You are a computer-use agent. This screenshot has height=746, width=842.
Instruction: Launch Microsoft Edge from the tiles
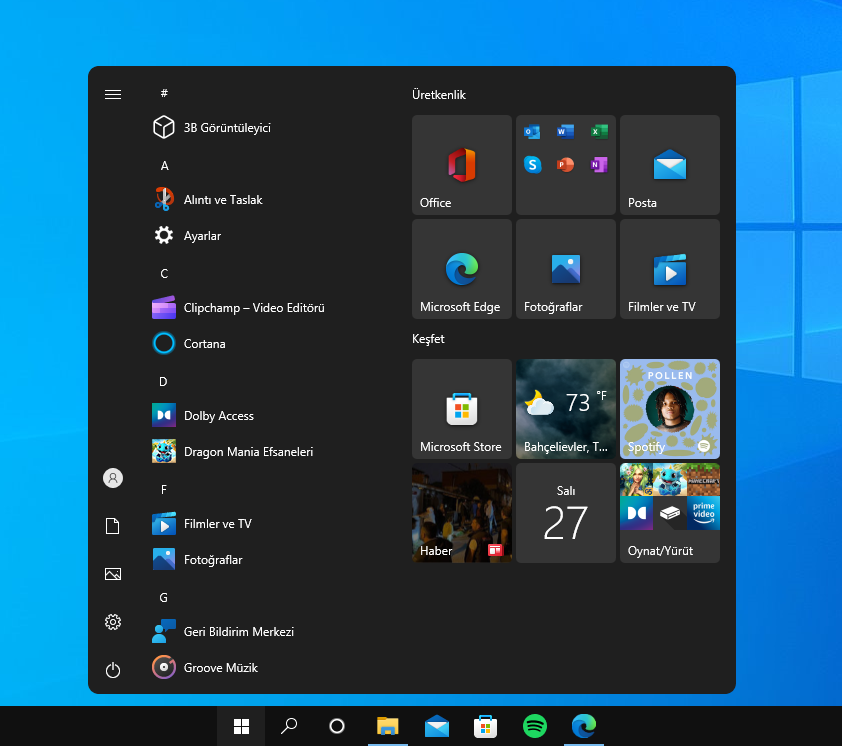461,269
